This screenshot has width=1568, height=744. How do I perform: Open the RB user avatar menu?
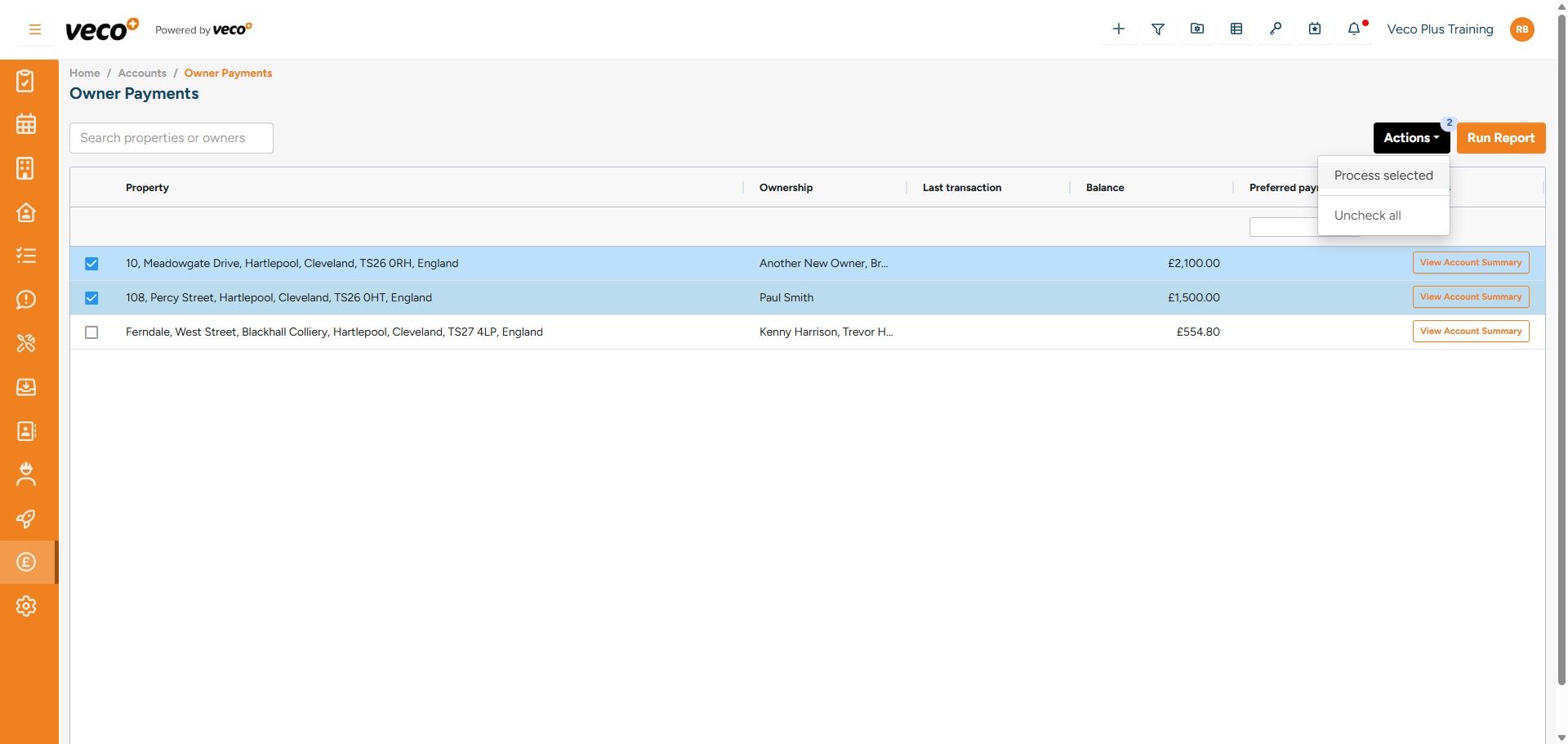tap(1522, 29)
